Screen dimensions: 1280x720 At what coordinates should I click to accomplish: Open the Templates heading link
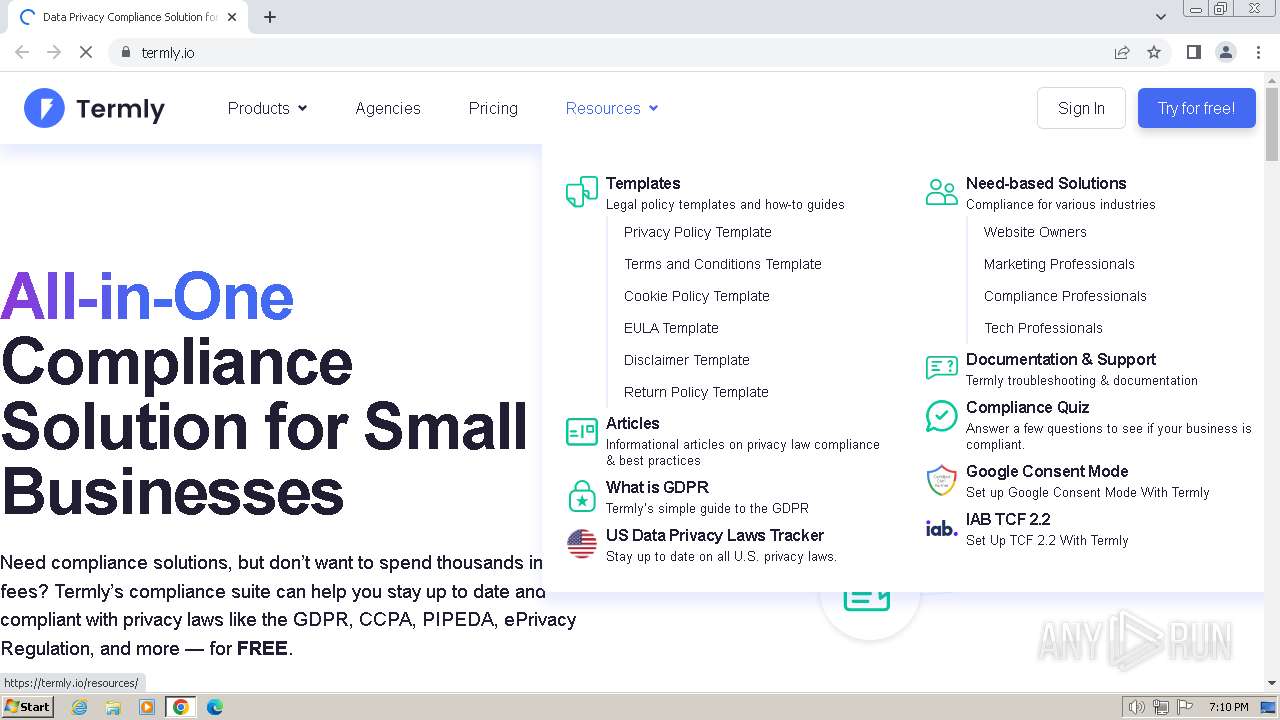click(x=643, y=183)
